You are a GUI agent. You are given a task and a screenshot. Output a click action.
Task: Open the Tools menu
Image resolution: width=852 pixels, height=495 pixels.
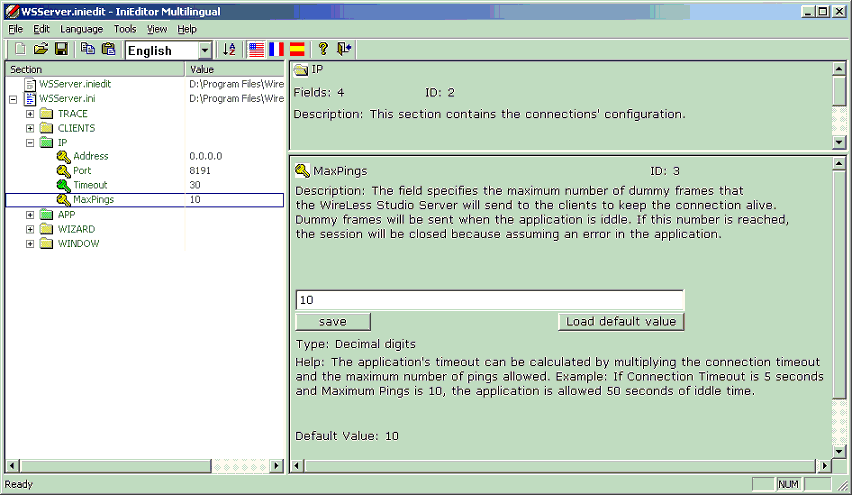click(125, 29)
